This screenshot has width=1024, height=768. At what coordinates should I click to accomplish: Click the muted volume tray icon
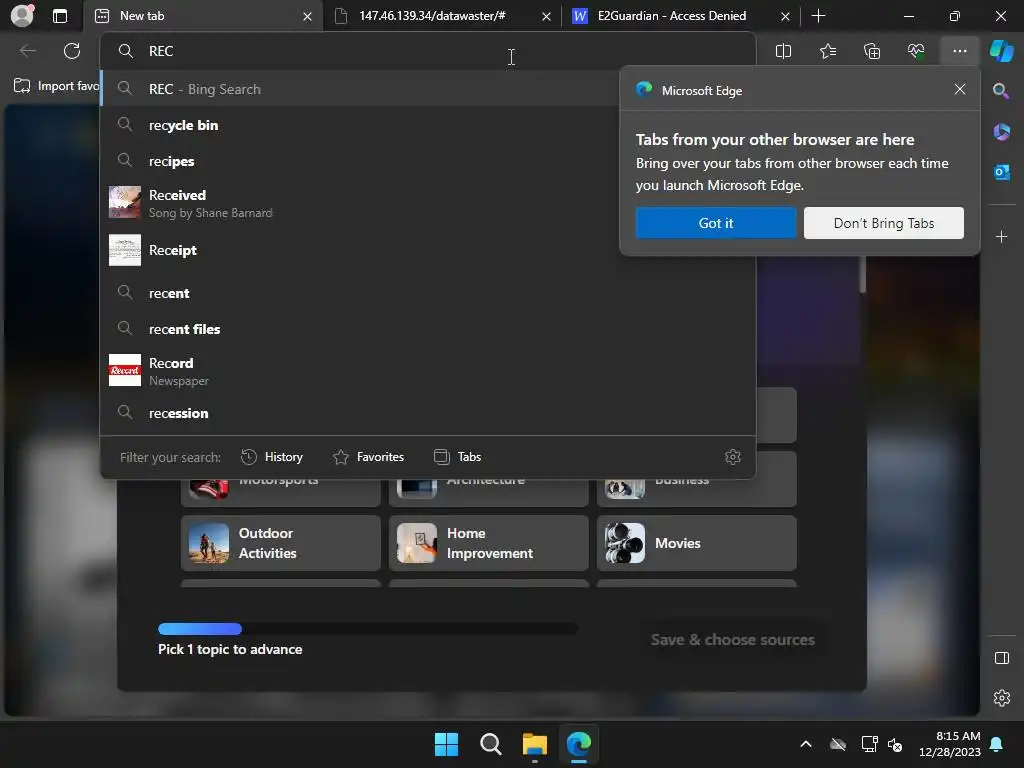[x=895, y=744]
